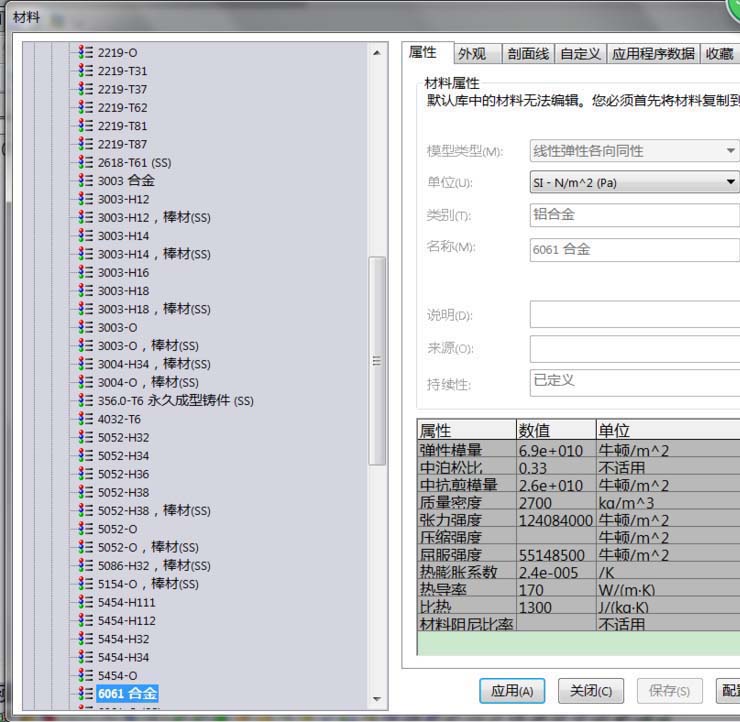Click the 说明 description input field

pos(634,315)
